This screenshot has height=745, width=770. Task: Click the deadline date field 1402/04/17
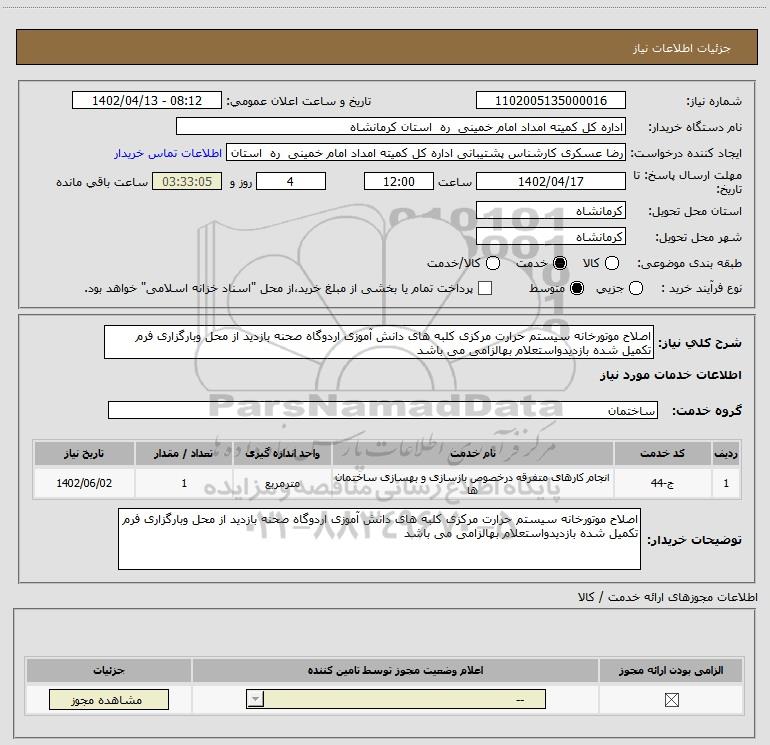click(x=550, y=181)
